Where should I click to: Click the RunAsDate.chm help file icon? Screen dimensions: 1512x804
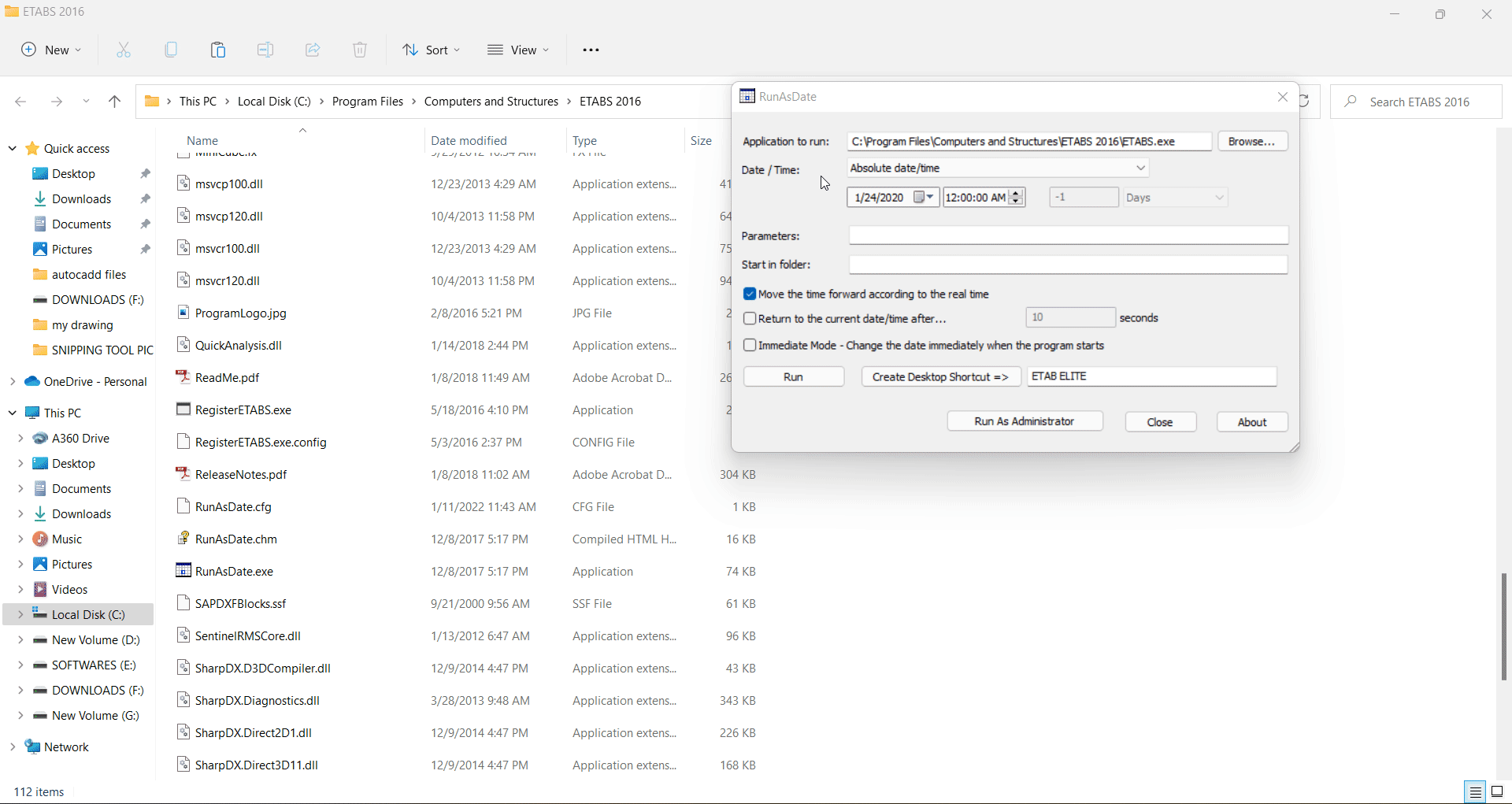pyautogui.click(x=183, y=538)
